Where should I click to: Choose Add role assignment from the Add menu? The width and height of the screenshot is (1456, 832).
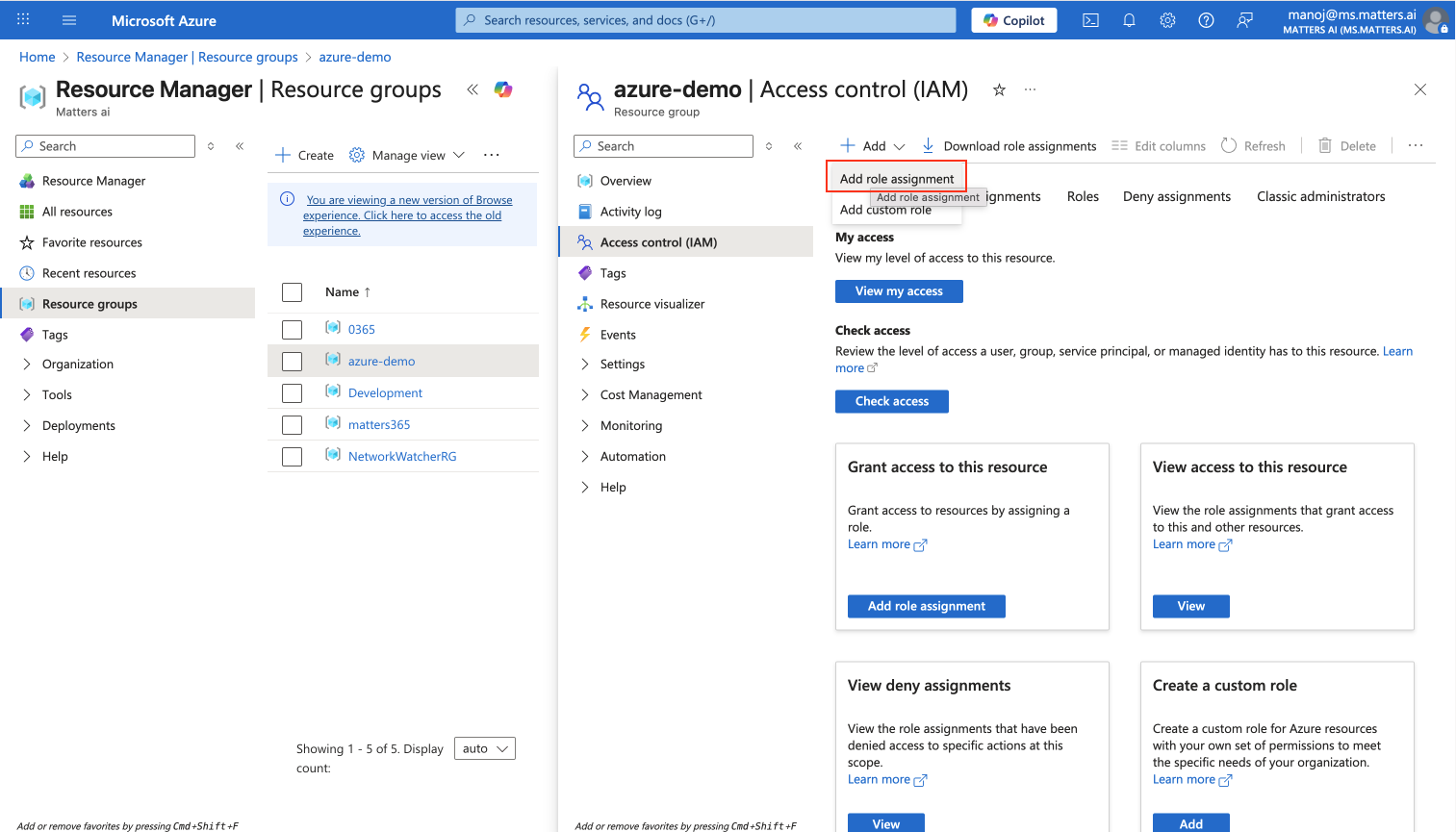pyautogui.click(x=897, y=179)
